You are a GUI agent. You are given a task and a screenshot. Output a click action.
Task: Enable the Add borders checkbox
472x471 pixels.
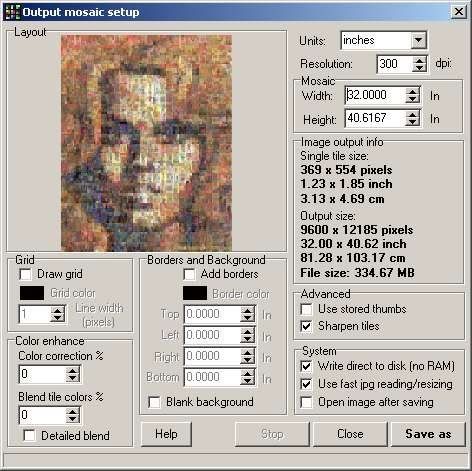189,275
